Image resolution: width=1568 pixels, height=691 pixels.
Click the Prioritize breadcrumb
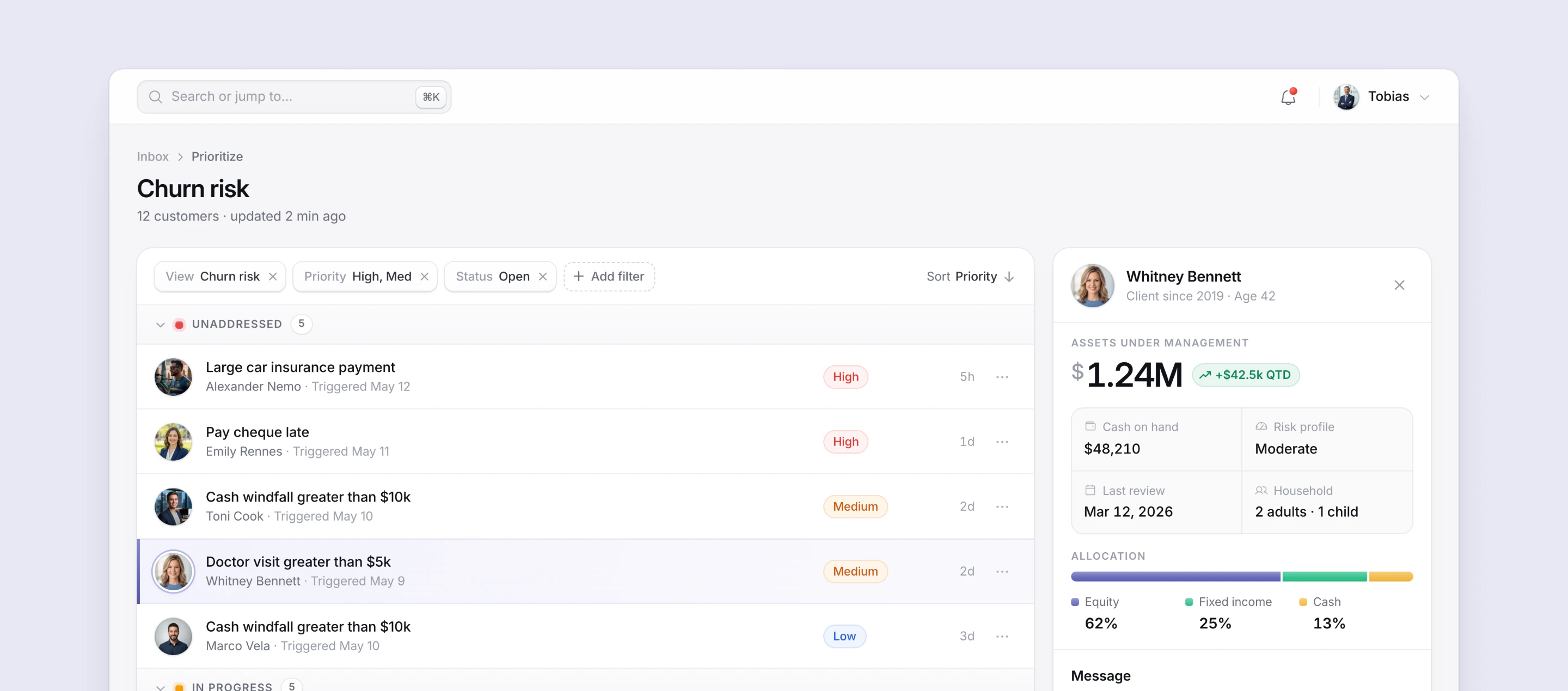pyautogui.click(x=217, y=156)
